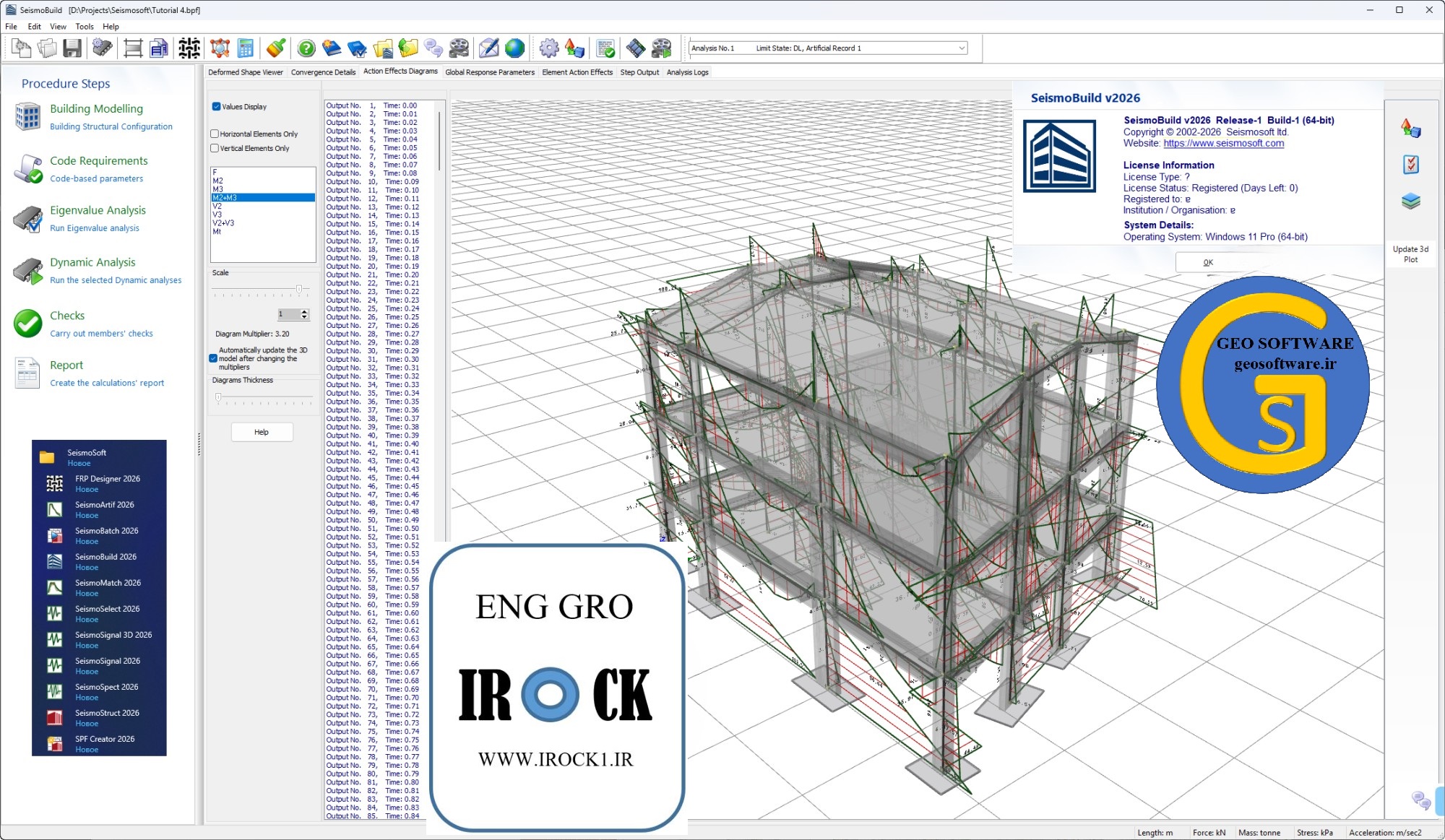This screenshot has height=840, width=1445.
Task: Increase the scale spinner value
Action: pyautogui.click(x=305, y=311)
